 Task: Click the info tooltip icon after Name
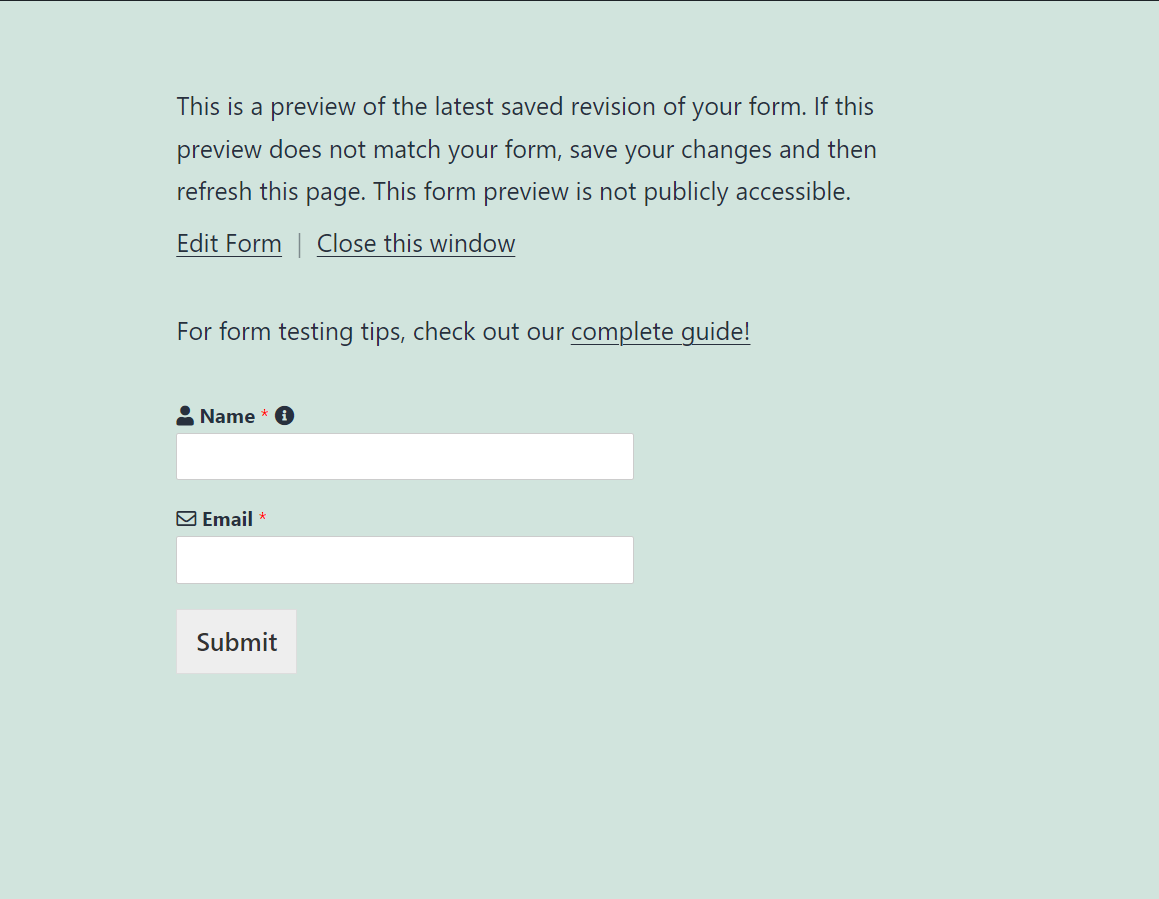tap(285, 415)
